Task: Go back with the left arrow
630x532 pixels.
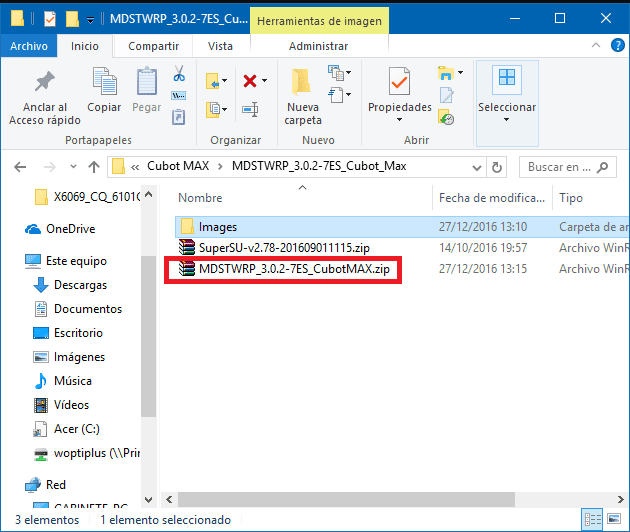Action: [x=20, y=167]
